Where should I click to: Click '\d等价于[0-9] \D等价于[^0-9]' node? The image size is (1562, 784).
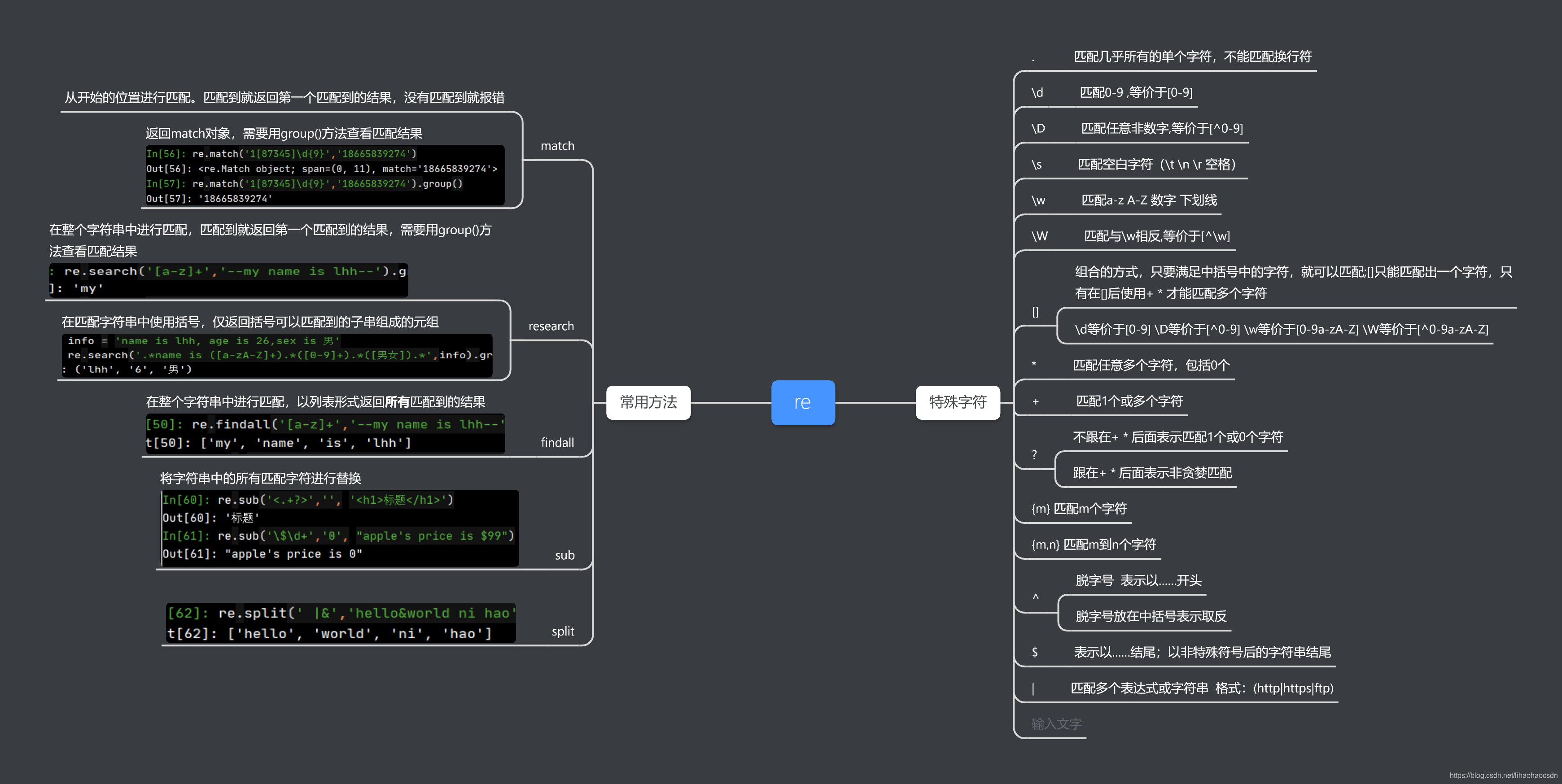click(1281, 329)
